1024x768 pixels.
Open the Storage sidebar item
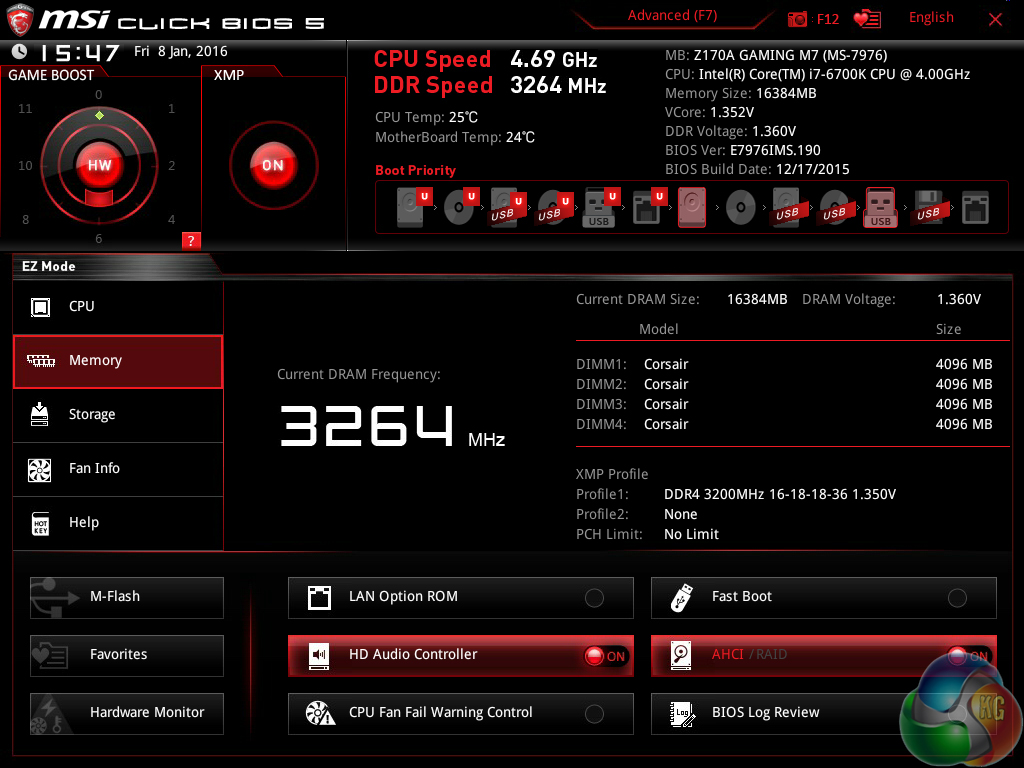[118, 415]
